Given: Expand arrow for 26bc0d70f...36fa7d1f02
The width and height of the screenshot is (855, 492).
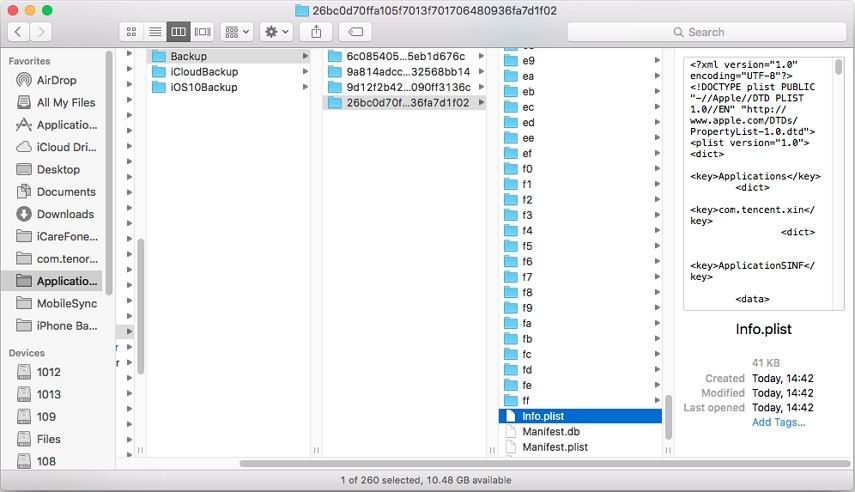Looking at the screenshot, I should (x=481, y=103).
